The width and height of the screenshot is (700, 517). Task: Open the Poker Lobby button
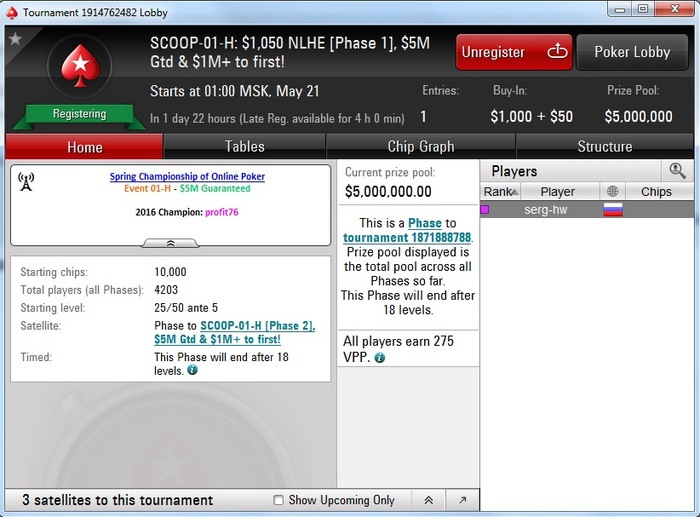(632, 52)
